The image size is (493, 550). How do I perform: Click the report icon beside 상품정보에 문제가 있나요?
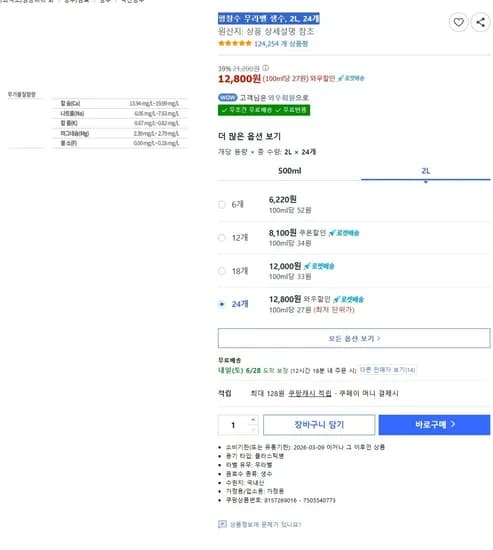tap(222, 524)
